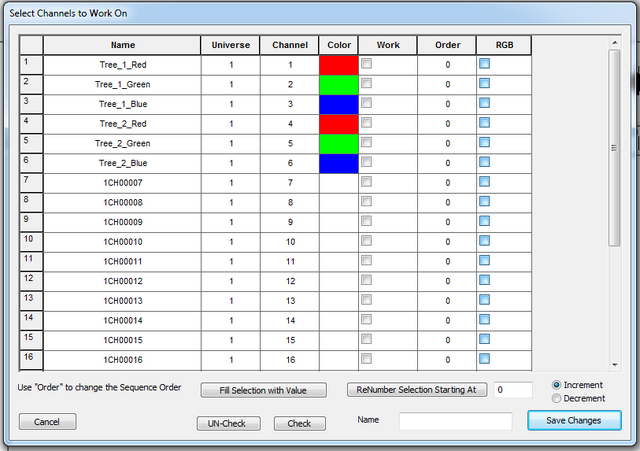
Task: Toggle the RGB box for Tree_2_Green
Action: pyautogui.click(x=484, y=142)
